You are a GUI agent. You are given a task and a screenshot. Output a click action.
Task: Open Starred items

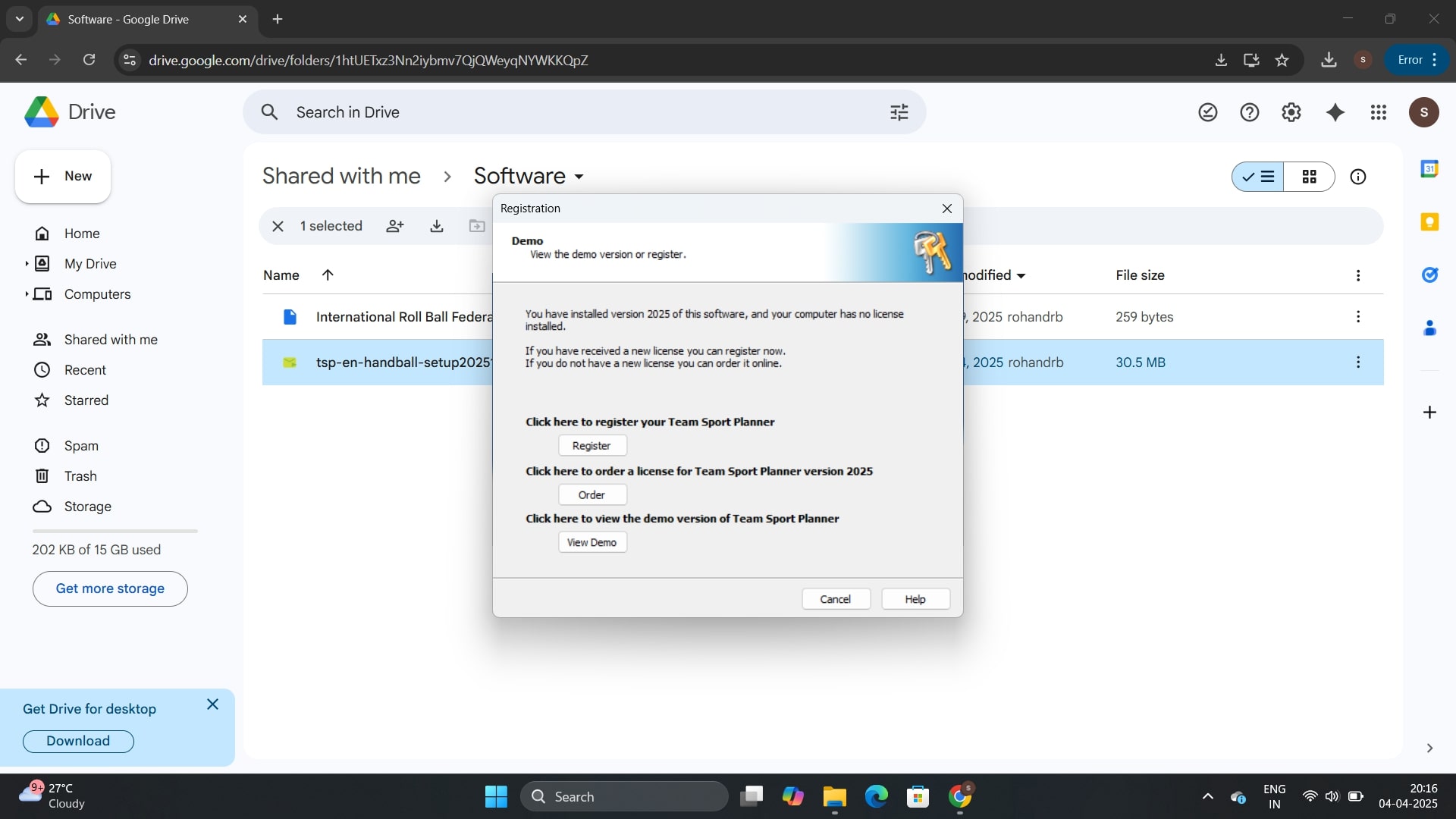[86, 400]
